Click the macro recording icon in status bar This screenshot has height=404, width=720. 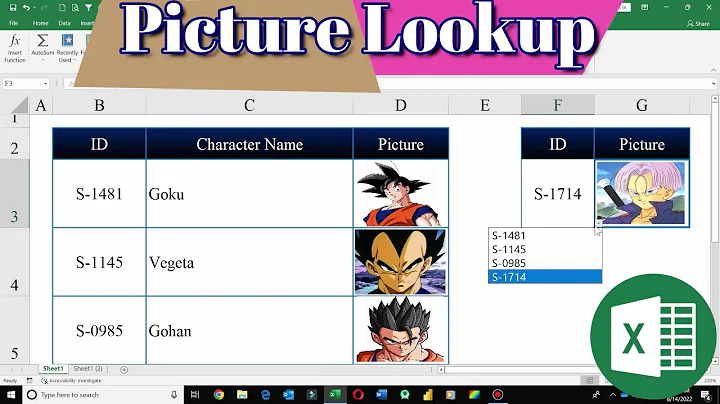tap(29, 381)
